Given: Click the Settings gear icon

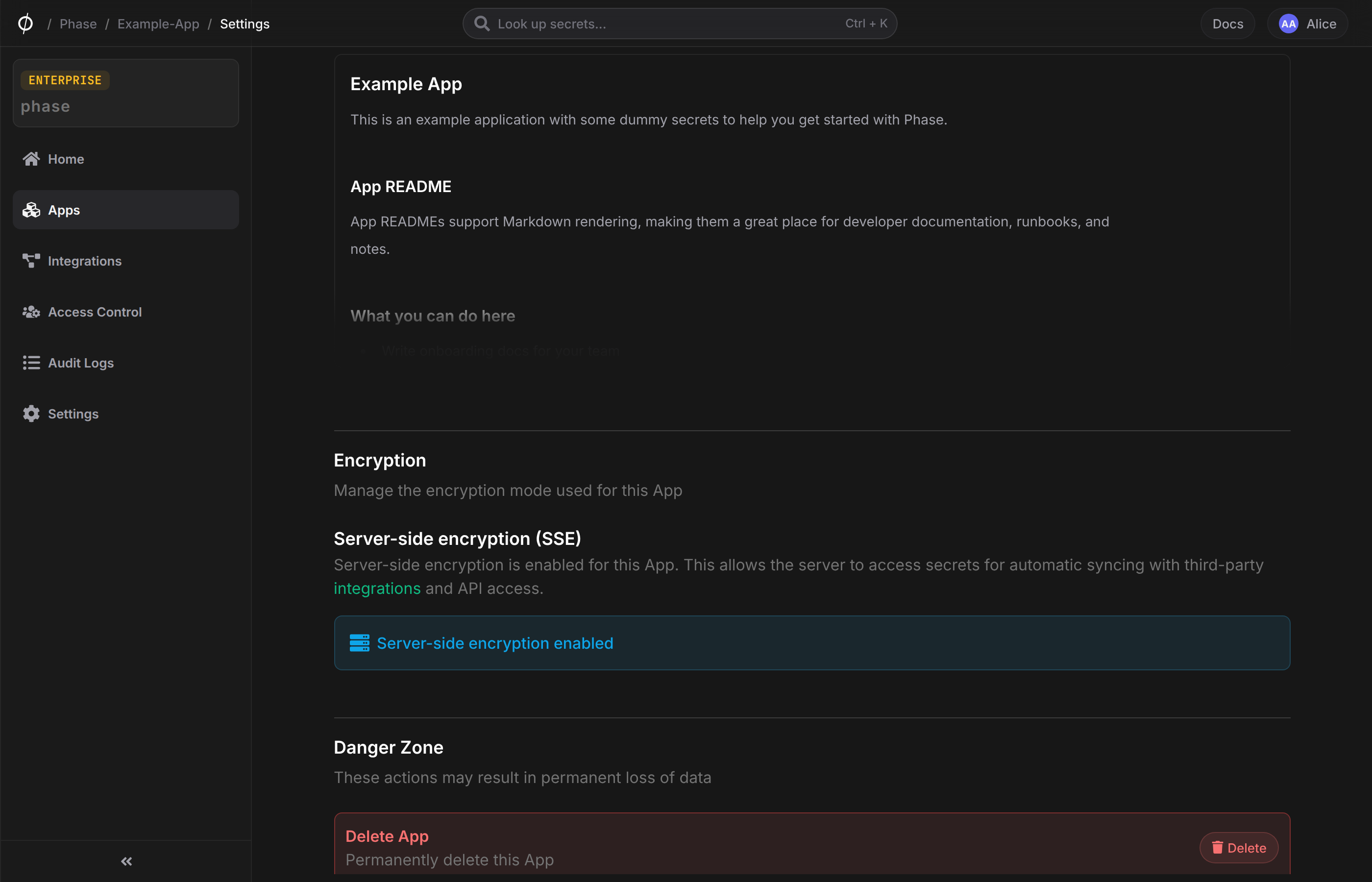Looking at the screenshot, I should tap(31, 414).
